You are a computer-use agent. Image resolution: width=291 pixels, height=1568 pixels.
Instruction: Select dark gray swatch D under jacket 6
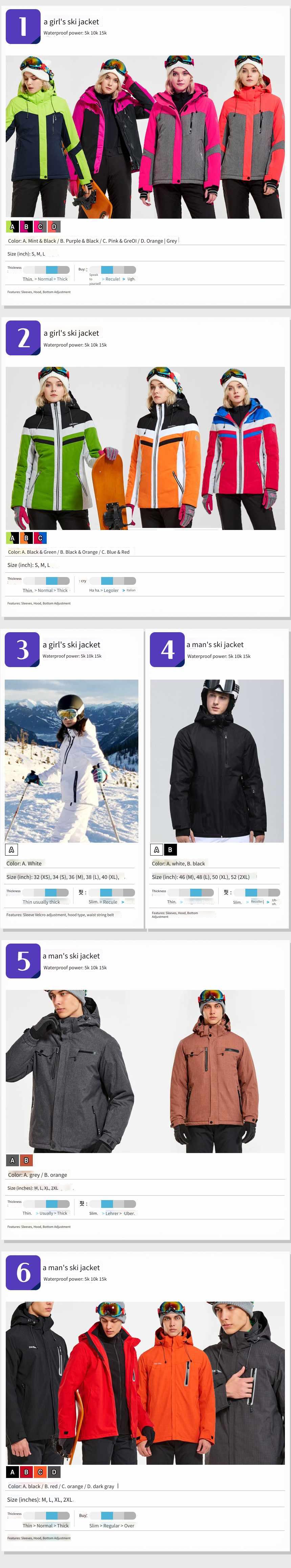[54, 1473]
